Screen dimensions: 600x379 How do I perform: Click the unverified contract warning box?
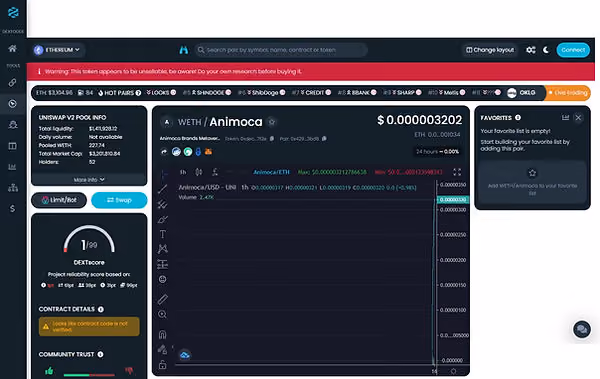pyautogui.click(x=89, y=327)
